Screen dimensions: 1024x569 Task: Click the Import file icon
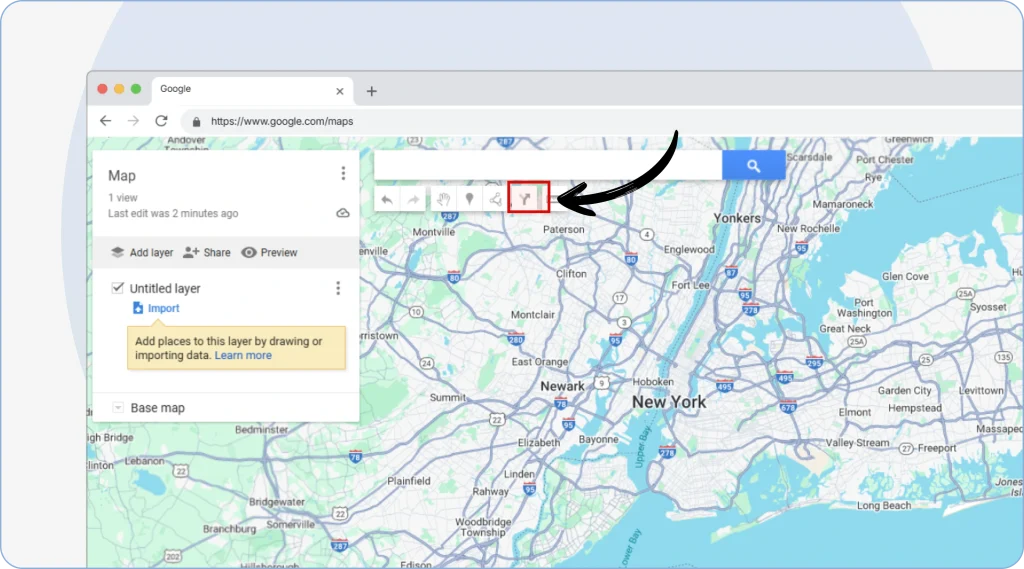[x=138, y=308]
